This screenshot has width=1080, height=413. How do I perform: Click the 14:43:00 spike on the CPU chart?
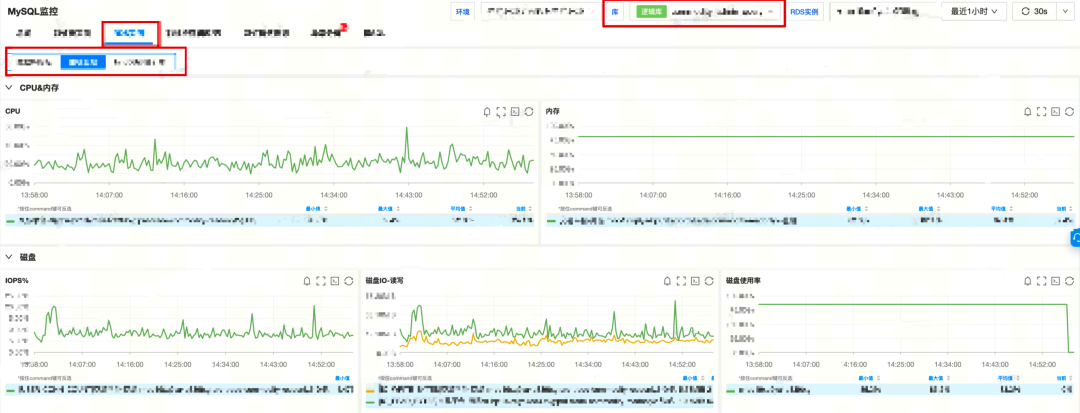click(407, 129)
